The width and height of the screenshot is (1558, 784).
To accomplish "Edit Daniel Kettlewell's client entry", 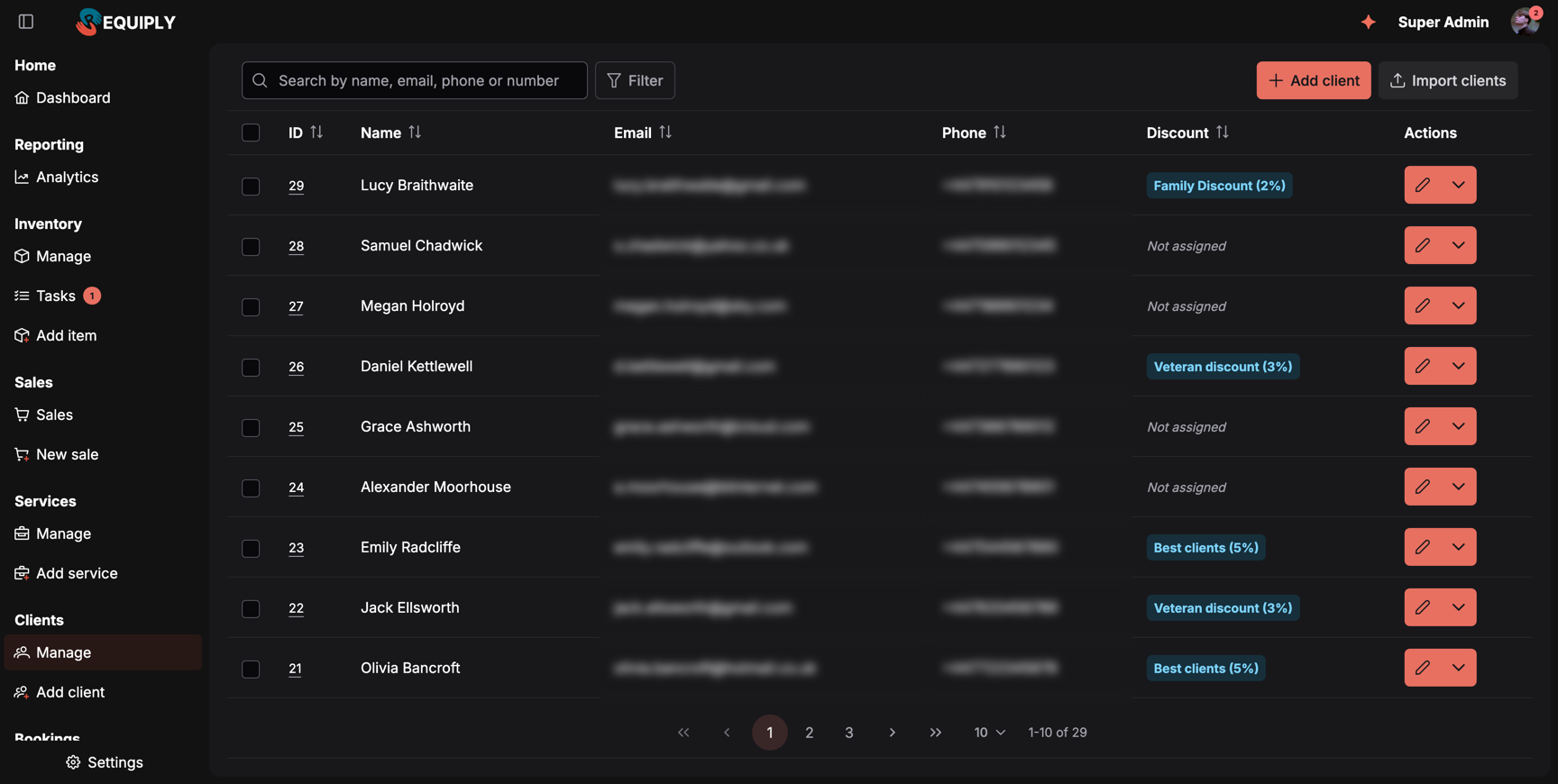I will (1422, 366).
